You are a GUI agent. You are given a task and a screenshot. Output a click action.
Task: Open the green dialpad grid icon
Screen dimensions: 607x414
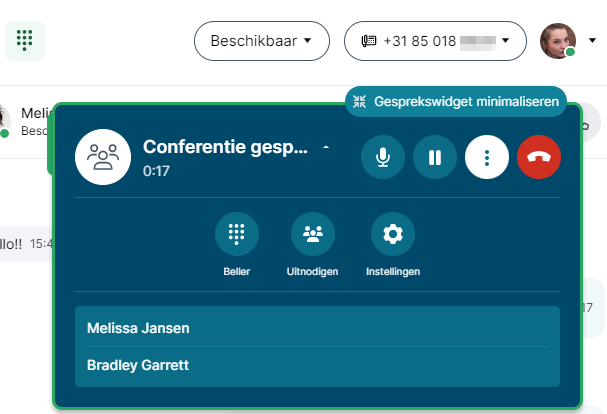[25, 40]
